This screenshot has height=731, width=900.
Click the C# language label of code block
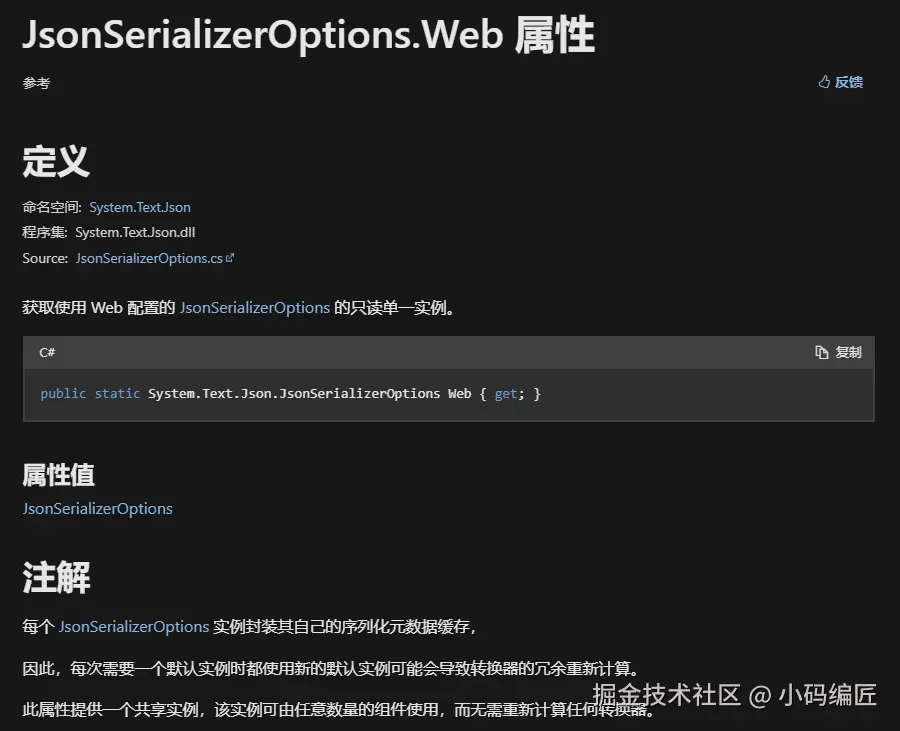click(x=47, y=352)
